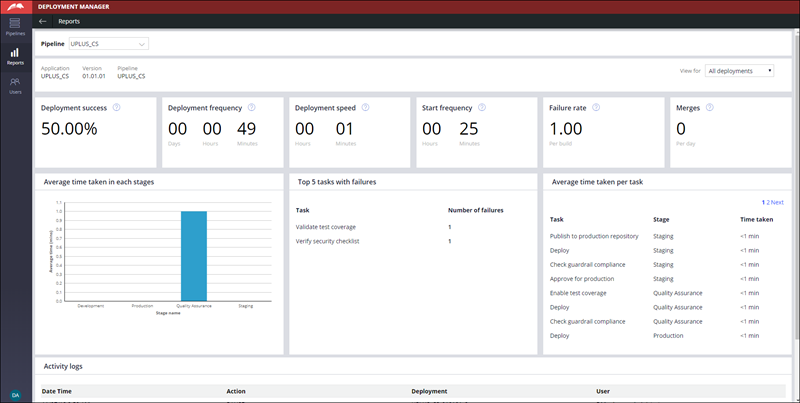800x403 pixels.
Task: Open help icon for Failure rate
Action: [595, 107]
